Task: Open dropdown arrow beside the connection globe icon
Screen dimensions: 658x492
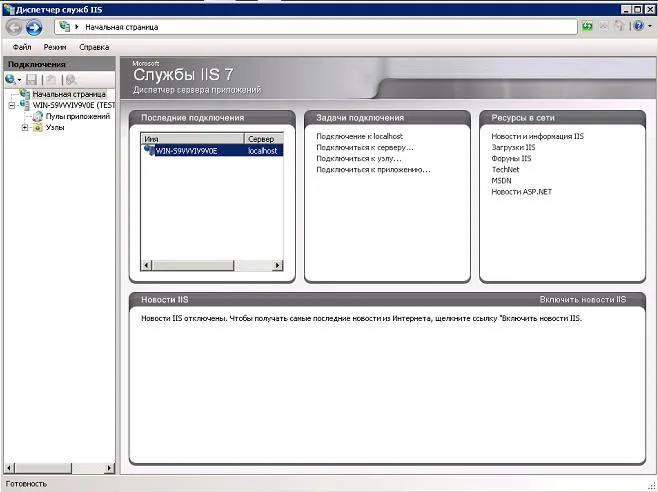Action: tap(19, 80)
